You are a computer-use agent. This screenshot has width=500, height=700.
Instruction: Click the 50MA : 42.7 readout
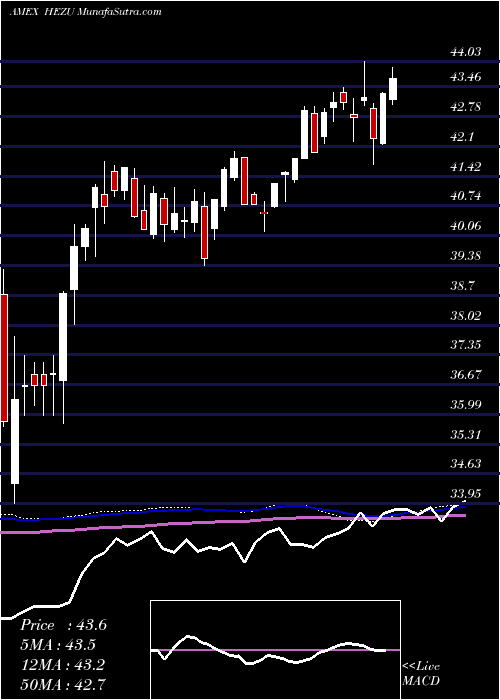pyautogui.click(x=63, y=685)
